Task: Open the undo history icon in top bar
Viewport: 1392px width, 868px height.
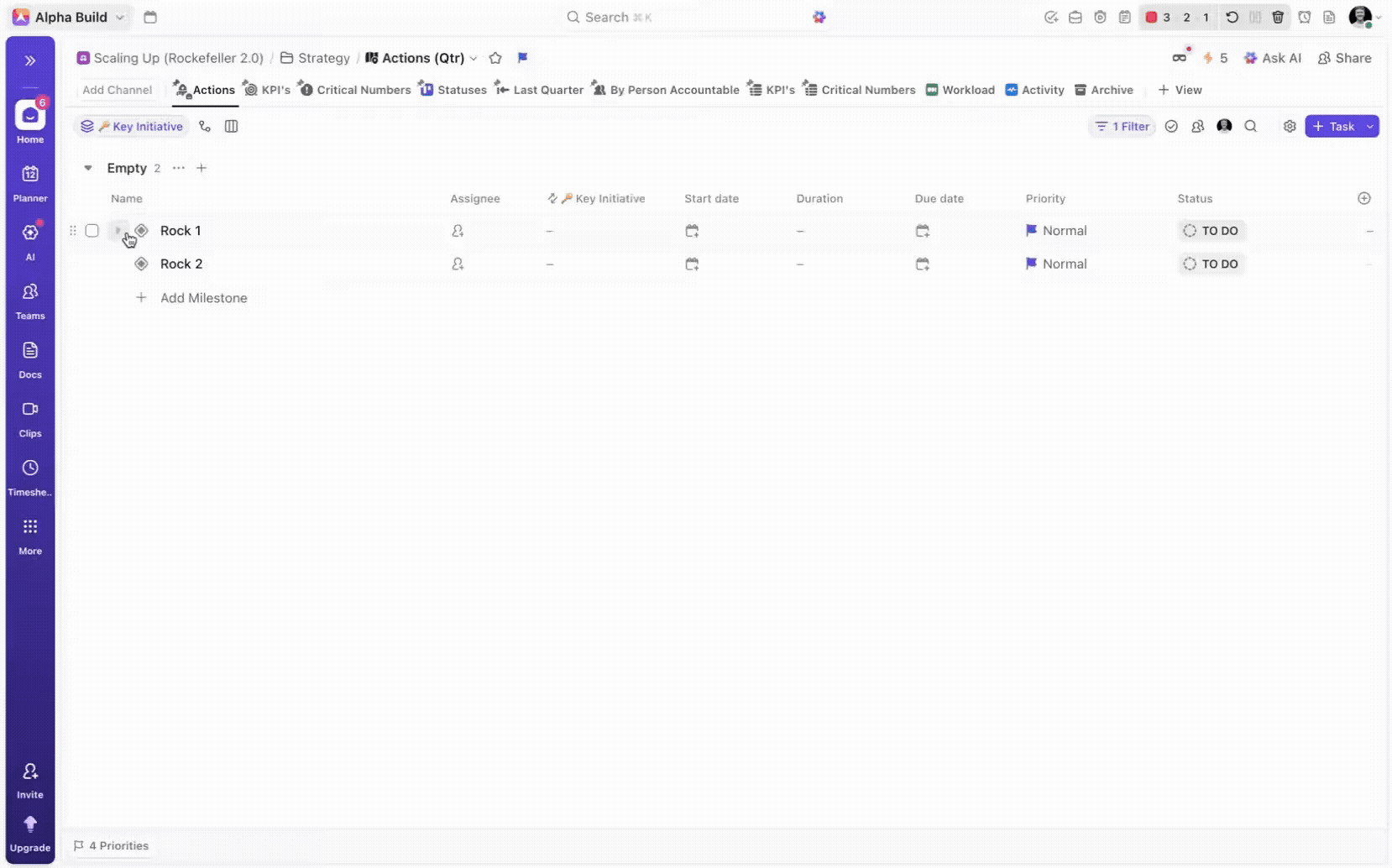Action: [1231, 17]
